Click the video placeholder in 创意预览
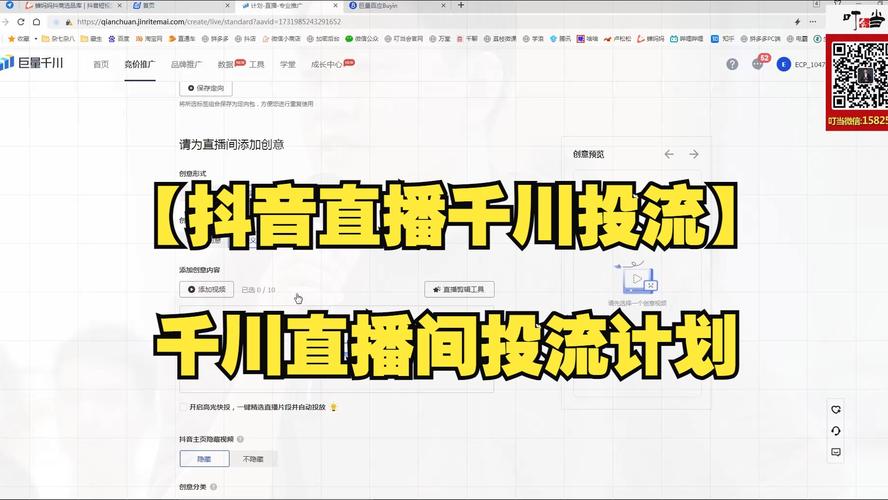 637,279
